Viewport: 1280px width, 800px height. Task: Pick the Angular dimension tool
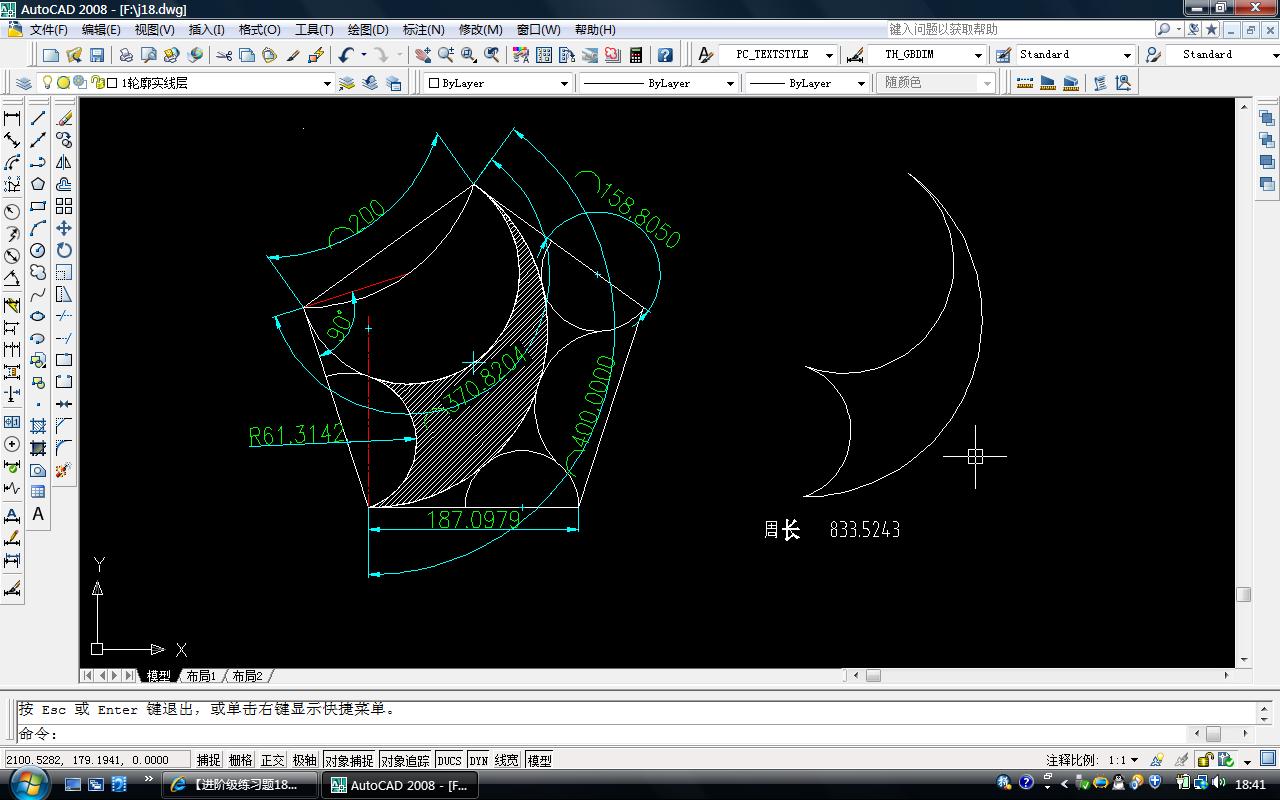[12, 278]
